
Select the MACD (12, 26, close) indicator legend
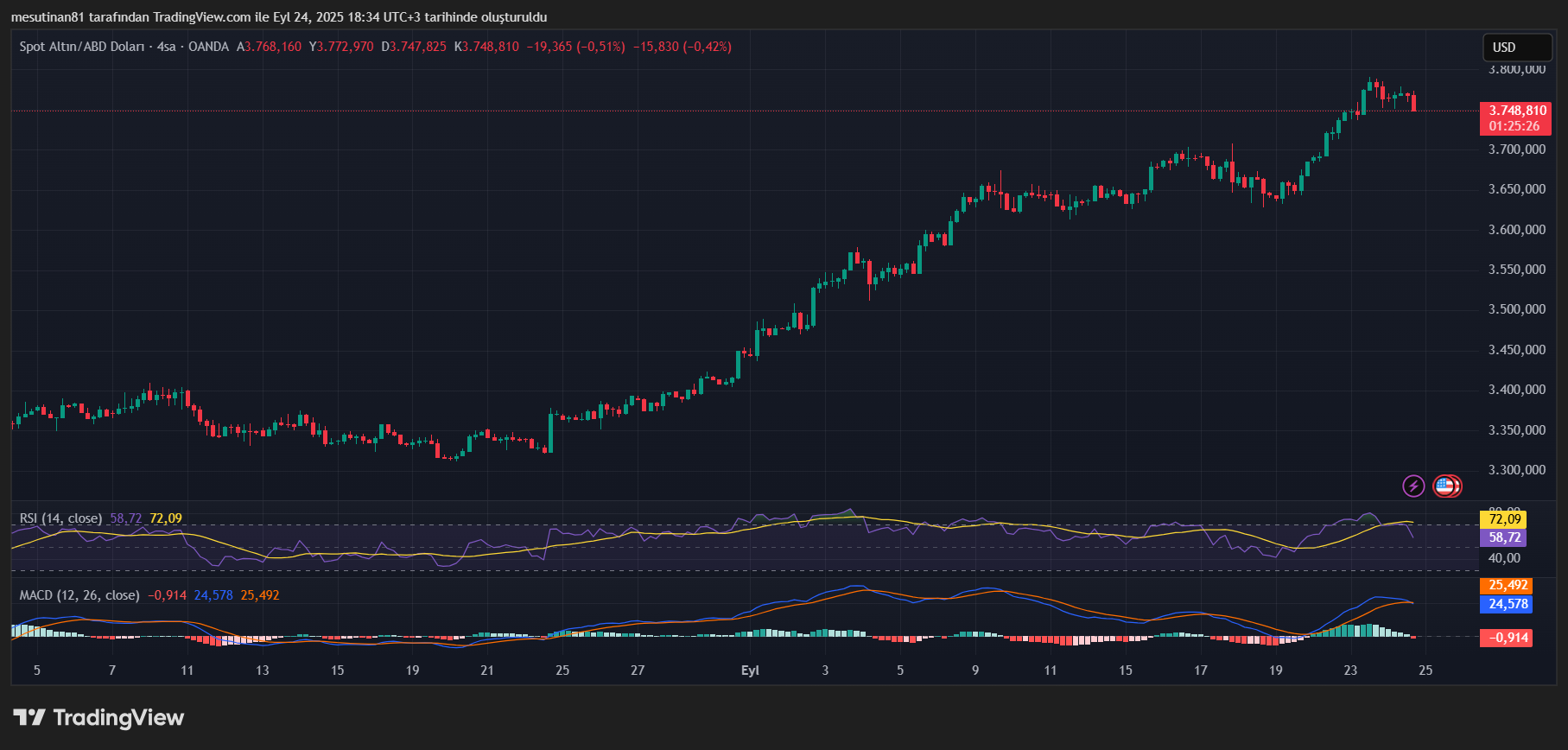point(79,595)
